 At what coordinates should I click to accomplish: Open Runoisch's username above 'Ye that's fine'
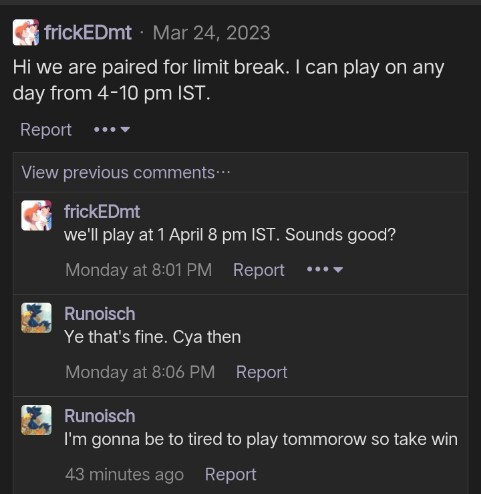pos(100,314)
